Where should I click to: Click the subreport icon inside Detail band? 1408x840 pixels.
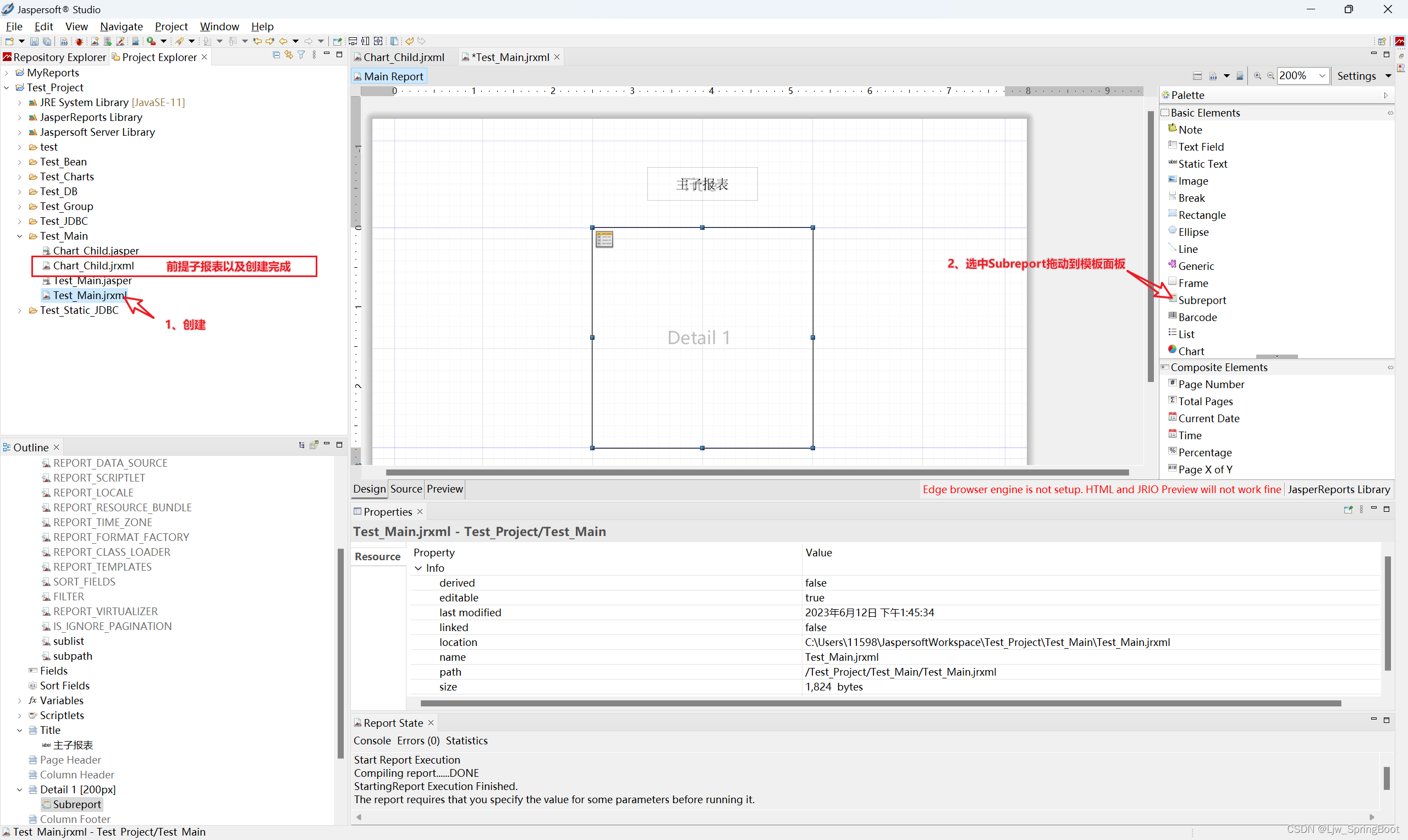click(604, 240)
